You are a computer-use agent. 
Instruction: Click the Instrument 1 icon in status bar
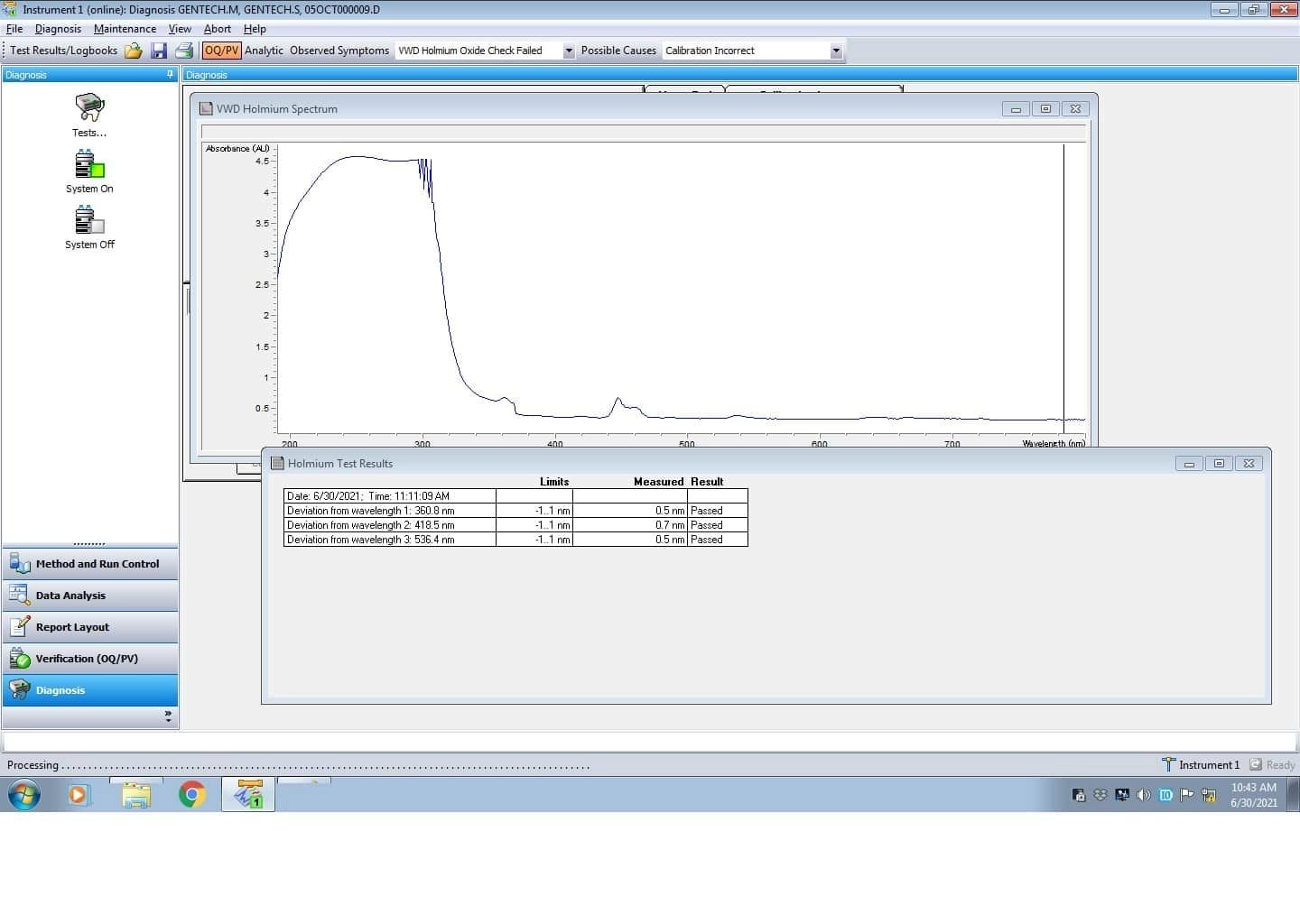(1168, 764)
